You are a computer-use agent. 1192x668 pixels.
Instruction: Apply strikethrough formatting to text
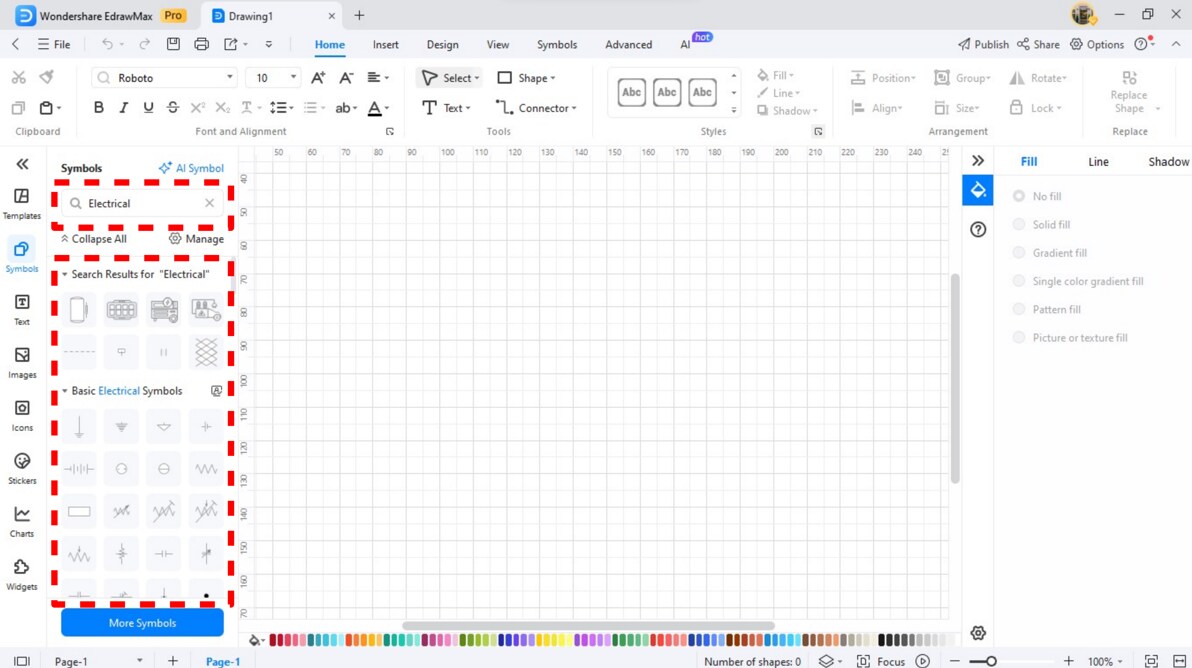click(x=173, y=108)
